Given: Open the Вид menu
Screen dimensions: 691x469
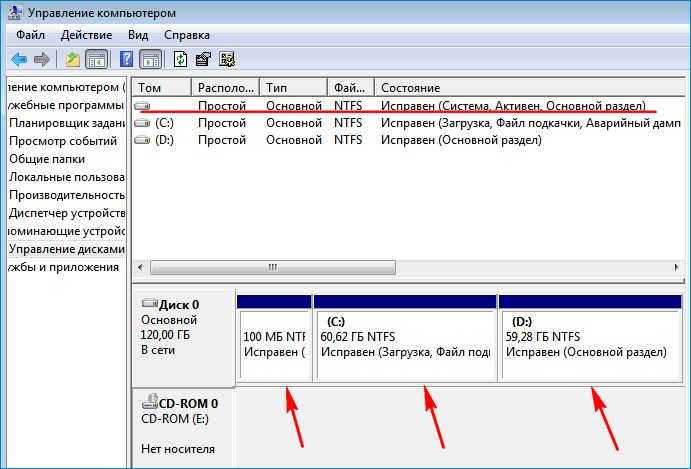Looking at the screenshot, I should coord(138,35).
